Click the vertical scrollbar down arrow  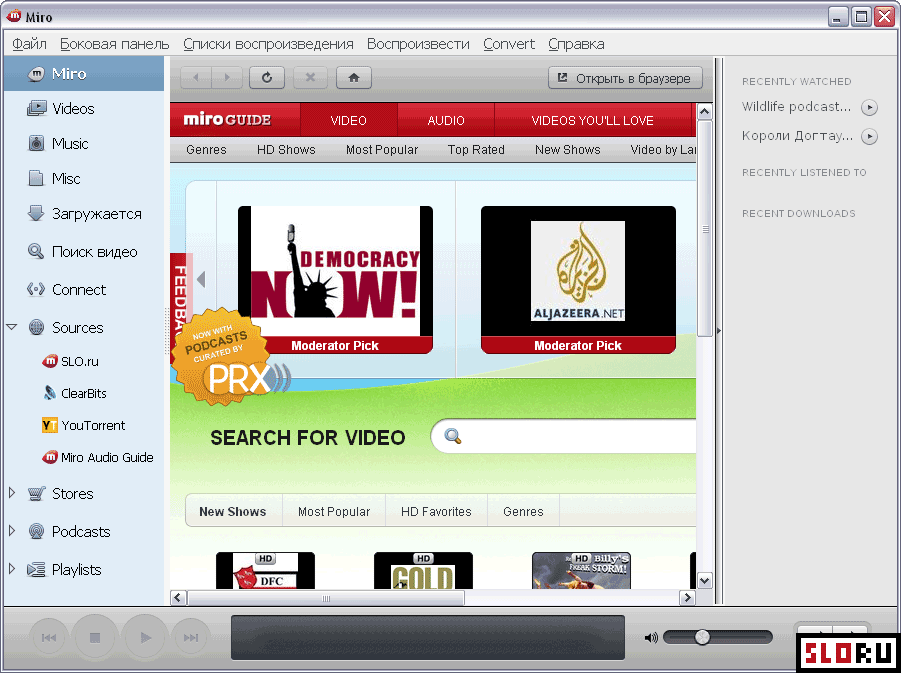coord(704,580)
